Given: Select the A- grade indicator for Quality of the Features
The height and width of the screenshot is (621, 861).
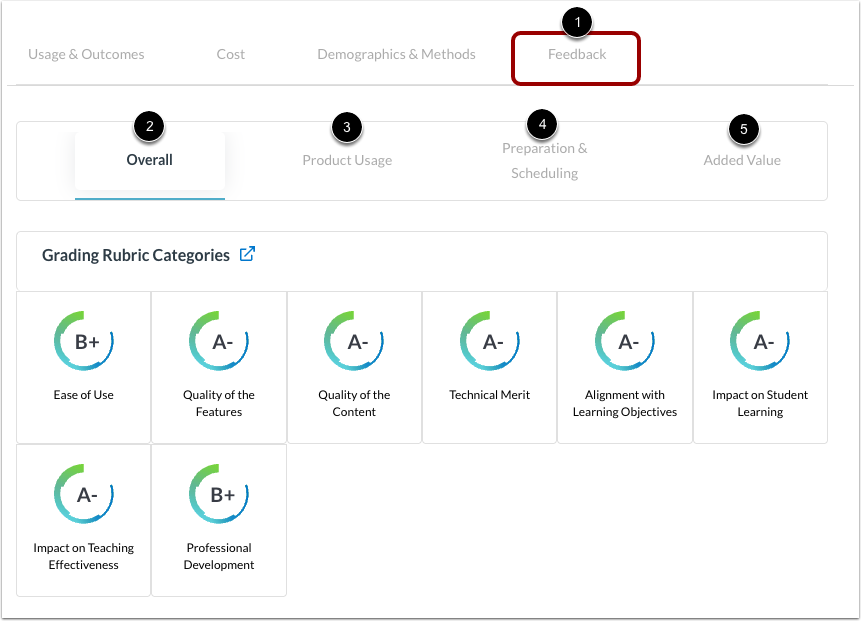Looking at the screenshot, I should pos(218,340).
